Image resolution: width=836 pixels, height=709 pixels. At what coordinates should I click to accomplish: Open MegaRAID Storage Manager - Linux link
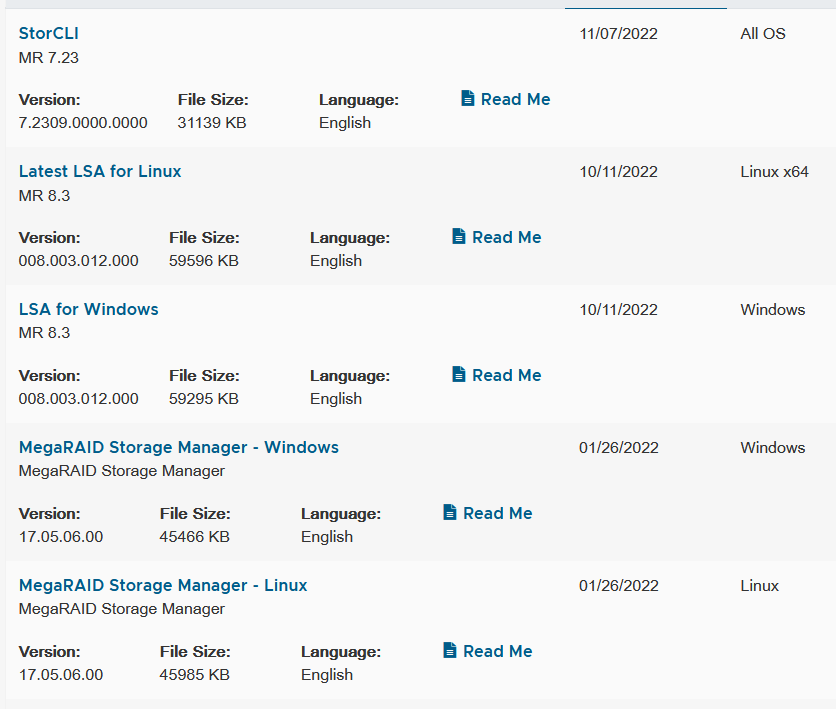(x=163, y=585)
